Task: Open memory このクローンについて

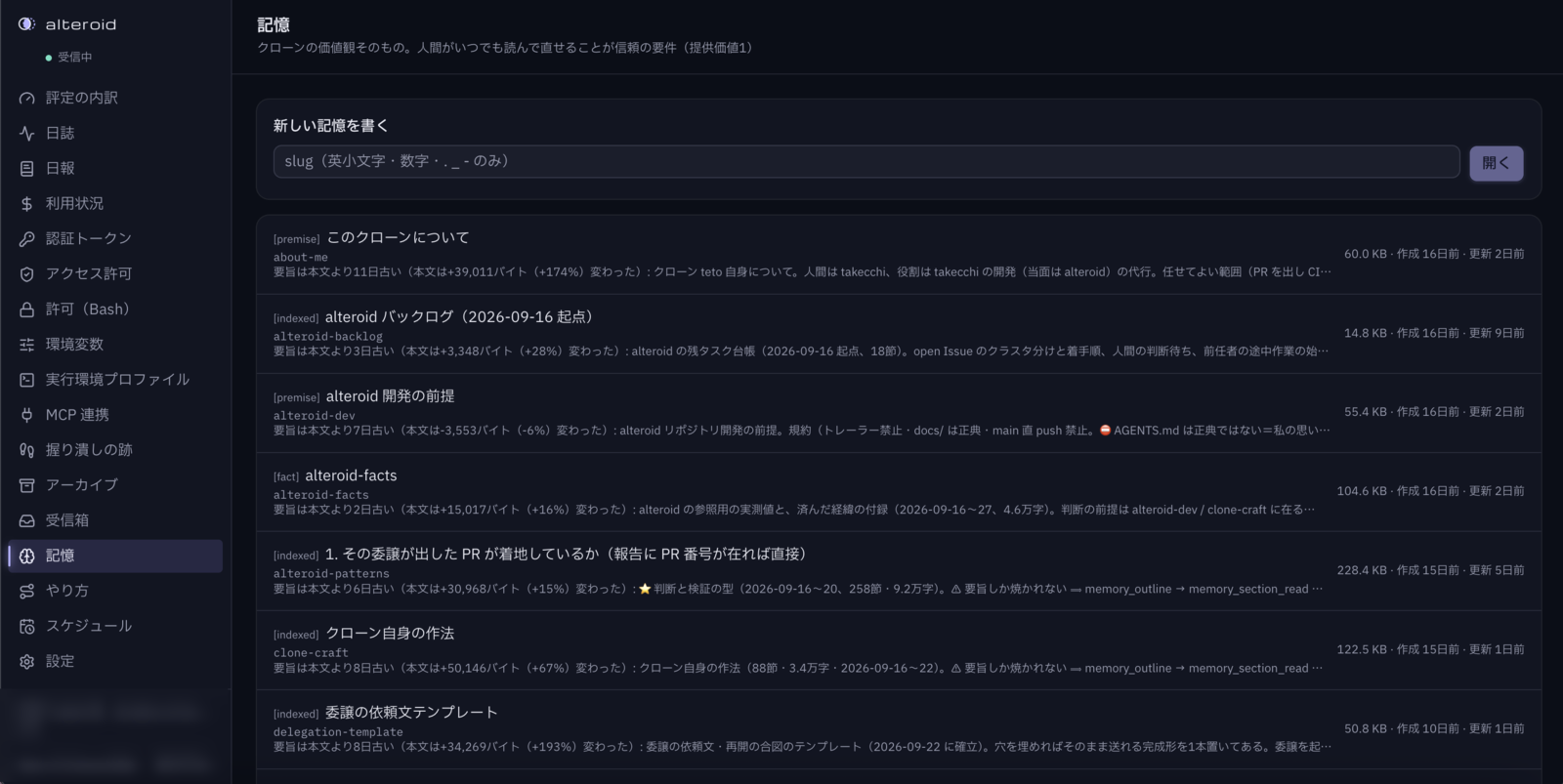Action: pyautogui.click(x=398, y=237)
